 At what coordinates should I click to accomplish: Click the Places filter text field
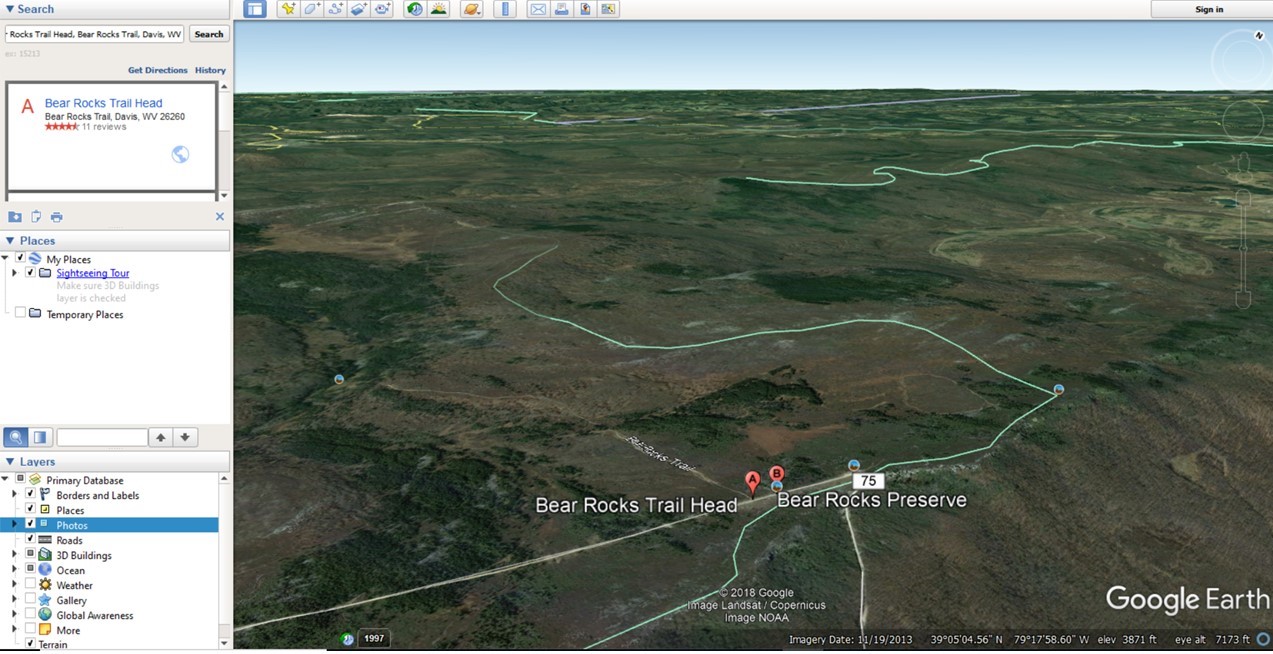point(102,437)
